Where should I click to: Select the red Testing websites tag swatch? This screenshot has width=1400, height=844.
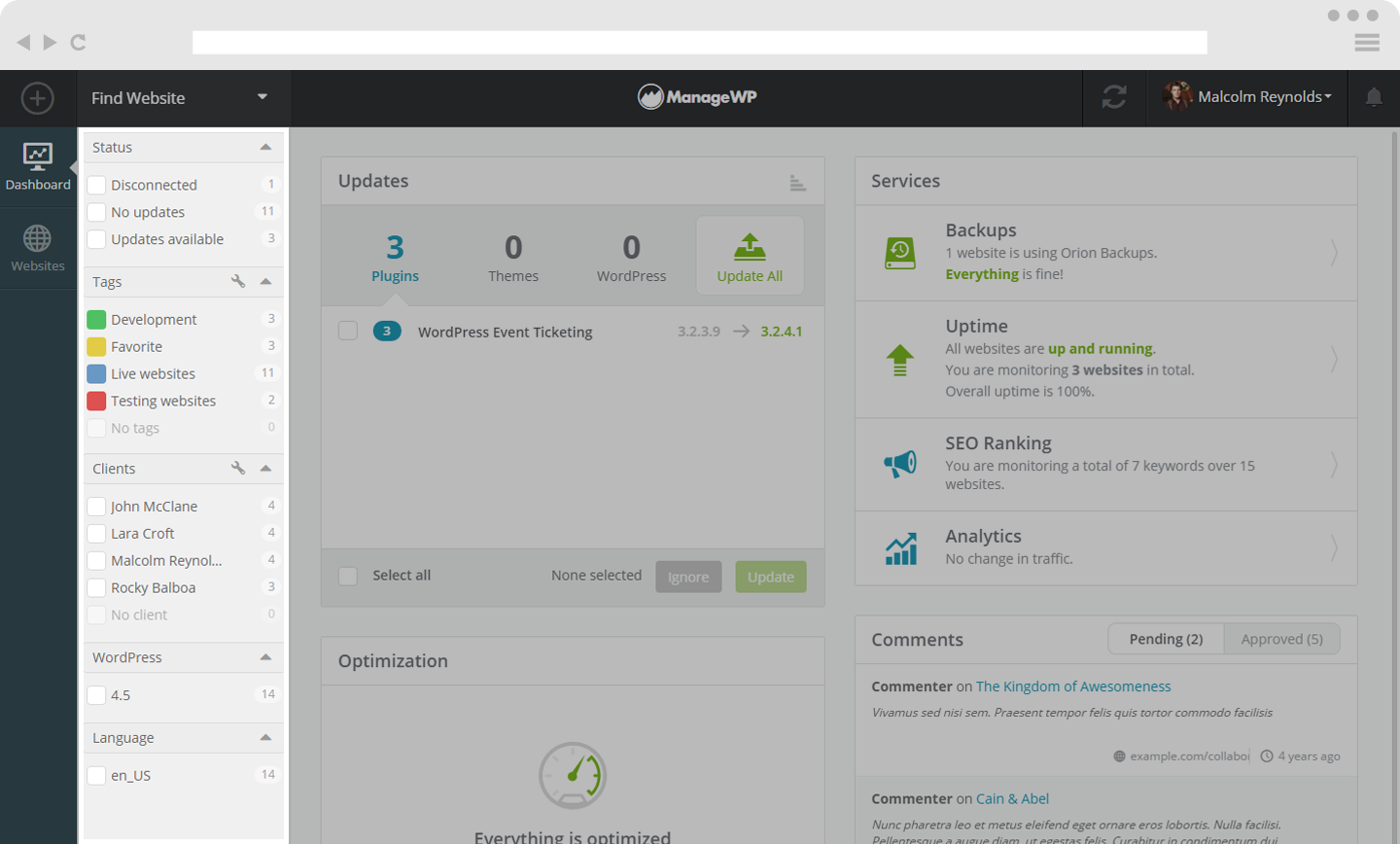[96, 401]
